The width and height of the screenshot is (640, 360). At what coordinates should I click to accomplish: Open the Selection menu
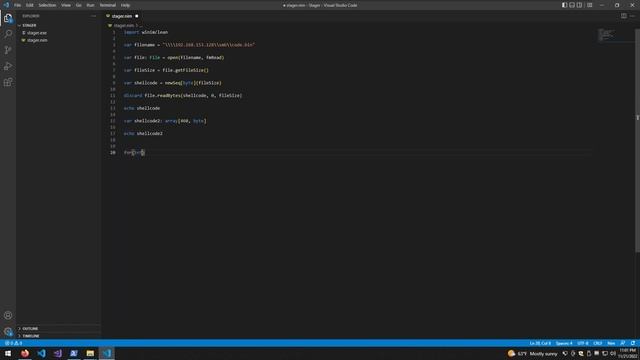point(47,5)
